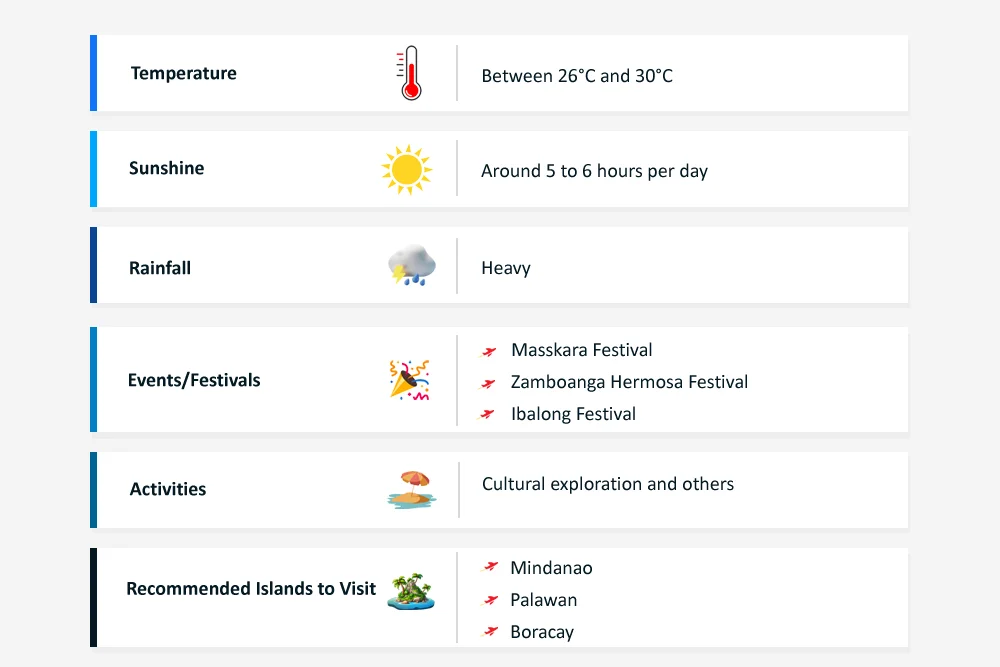Select the Masskara Festival entry
This screenshot has height=667, width=1000.
[x=581, y=350]
